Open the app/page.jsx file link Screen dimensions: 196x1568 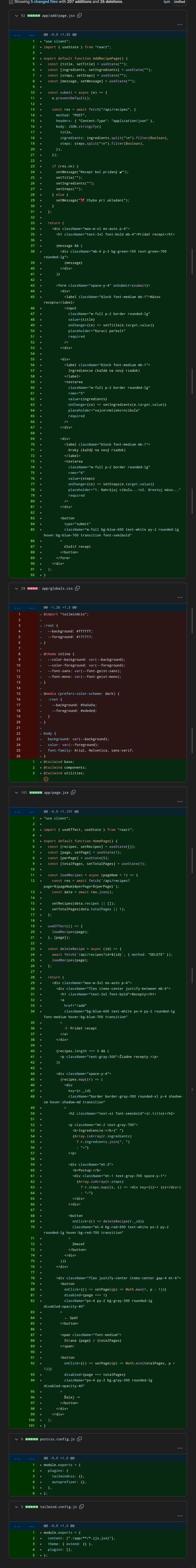point(56,793)
